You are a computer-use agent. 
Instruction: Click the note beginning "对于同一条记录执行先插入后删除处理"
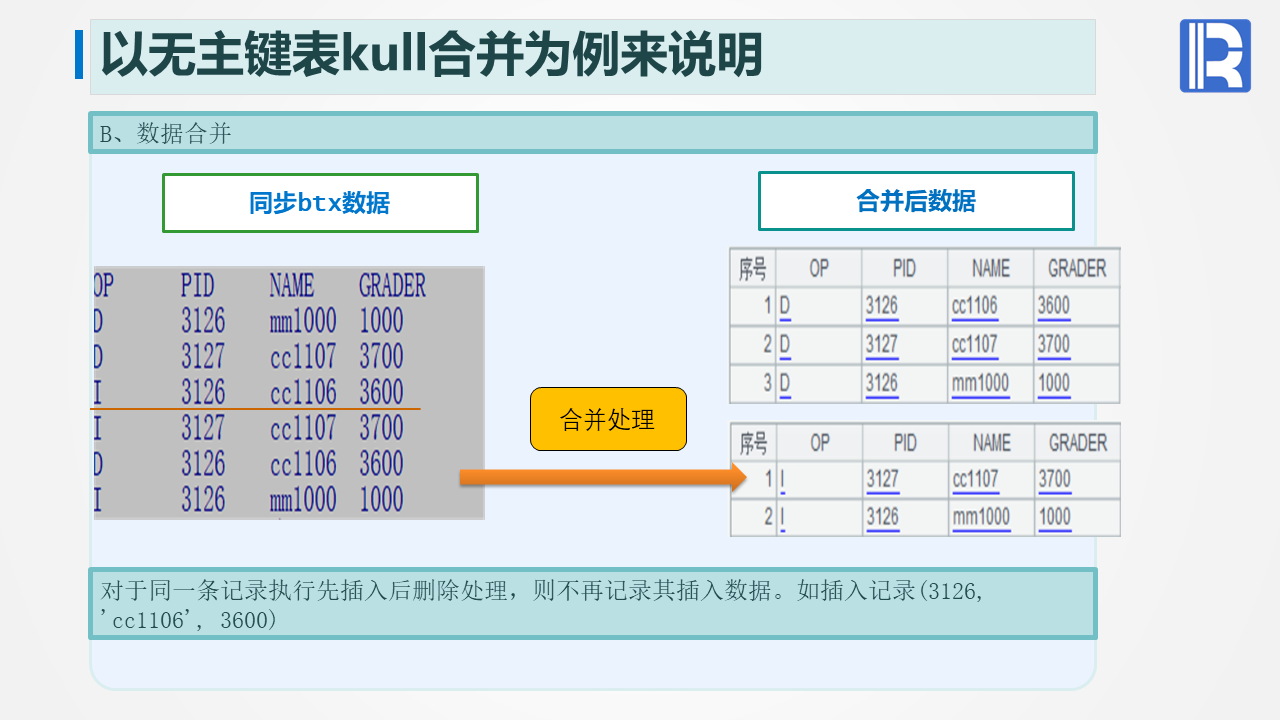593,604
